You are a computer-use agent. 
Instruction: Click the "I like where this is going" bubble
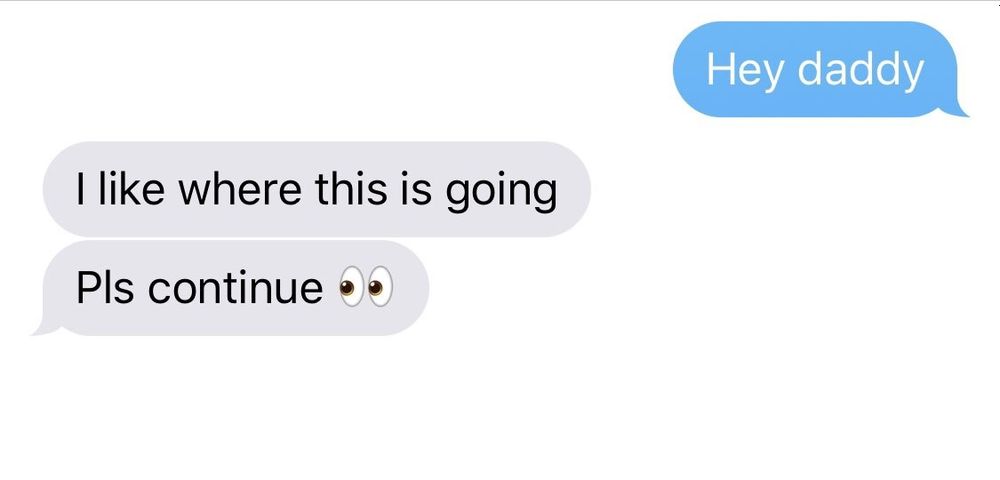pos(316,189)
